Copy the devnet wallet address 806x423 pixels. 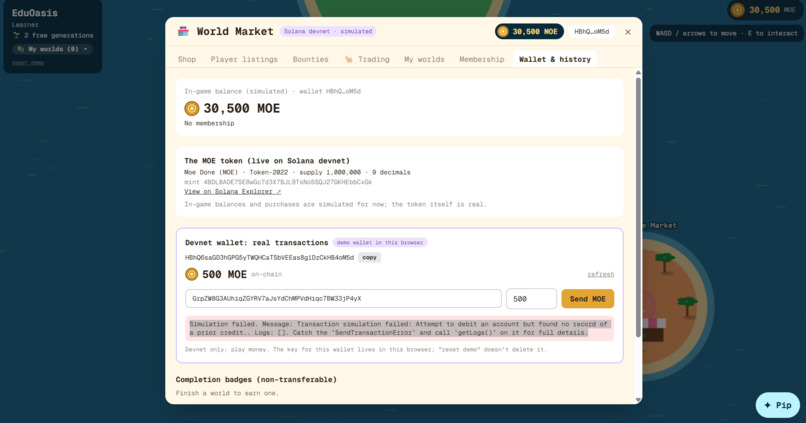point(369,258)
